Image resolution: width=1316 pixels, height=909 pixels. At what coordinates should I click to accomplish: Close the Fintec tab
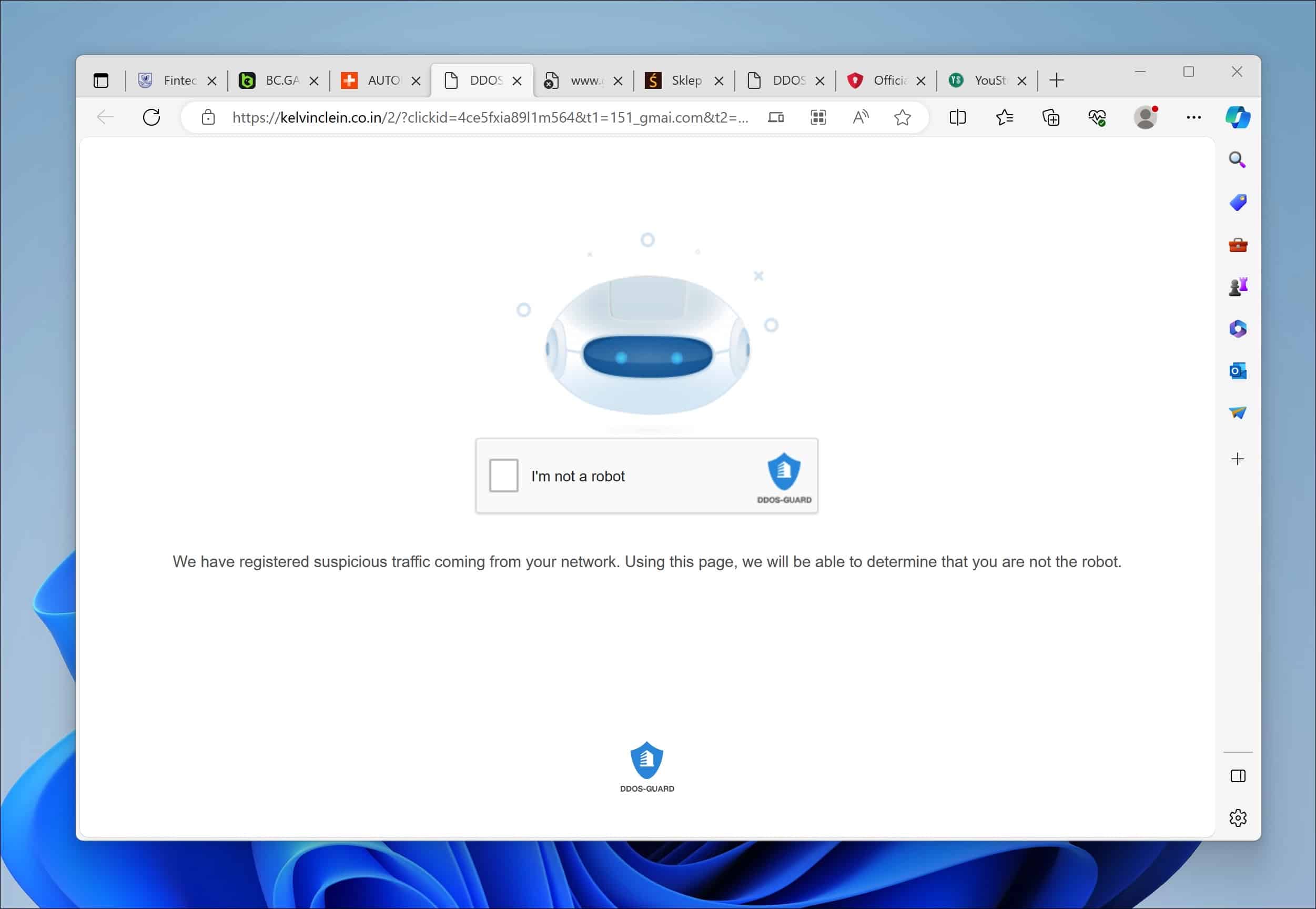click(x=212, y=82)
